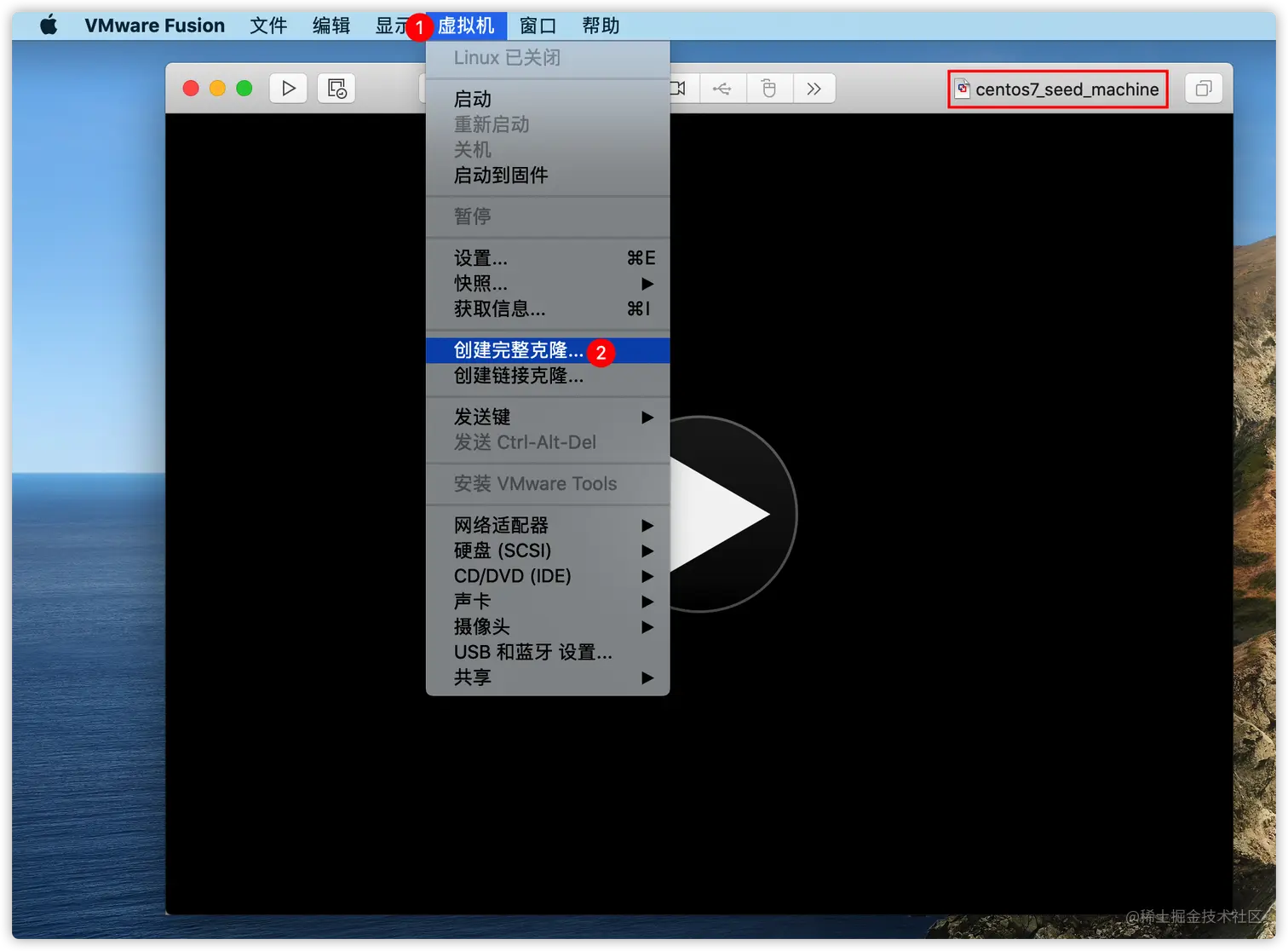This screenshot has height=951, width=1288.
Task: Open the 文件 menu
Action: tap(268, 26)
